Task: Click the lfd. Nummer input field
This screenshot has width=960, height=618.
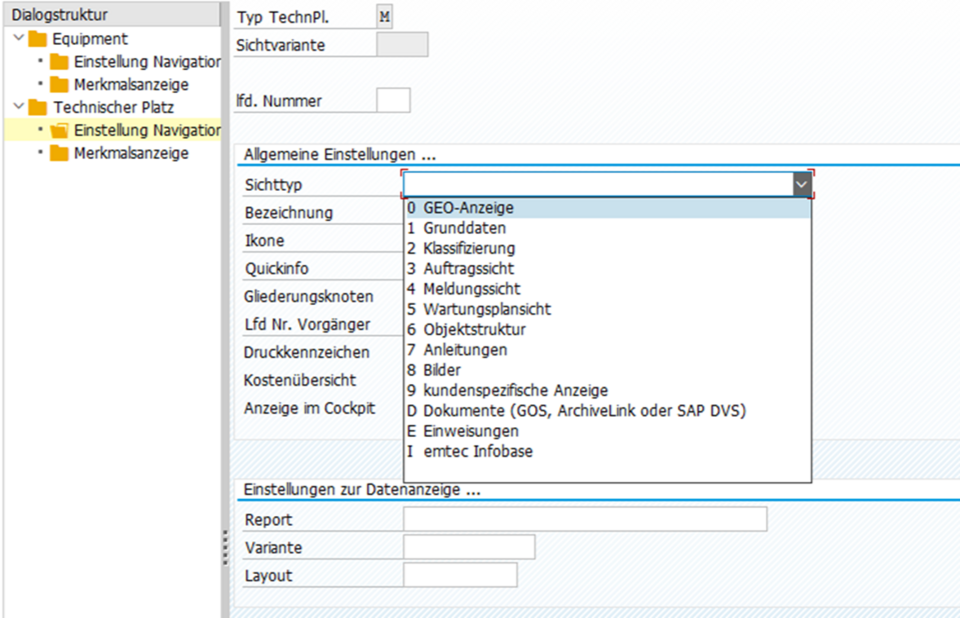Action: pos(393,100)
